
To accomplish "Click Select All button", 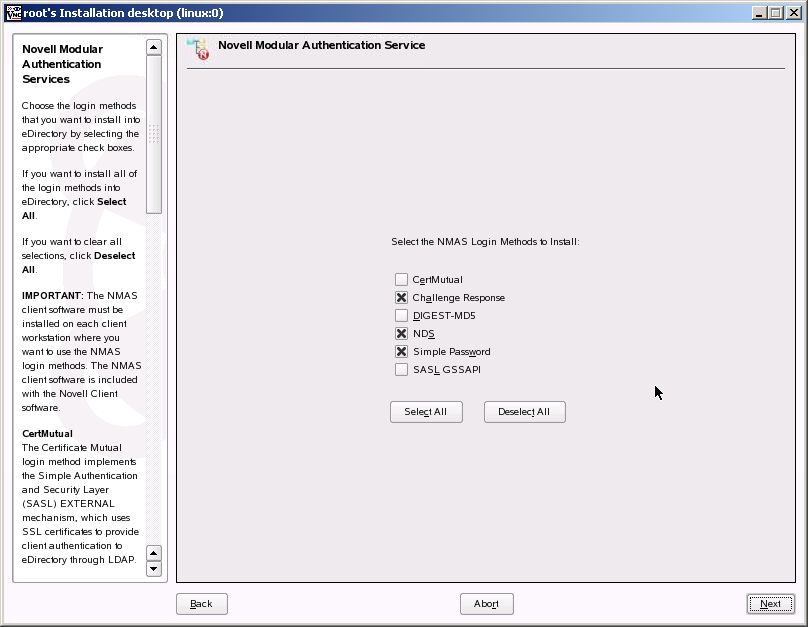I will (x=426, y=412).
